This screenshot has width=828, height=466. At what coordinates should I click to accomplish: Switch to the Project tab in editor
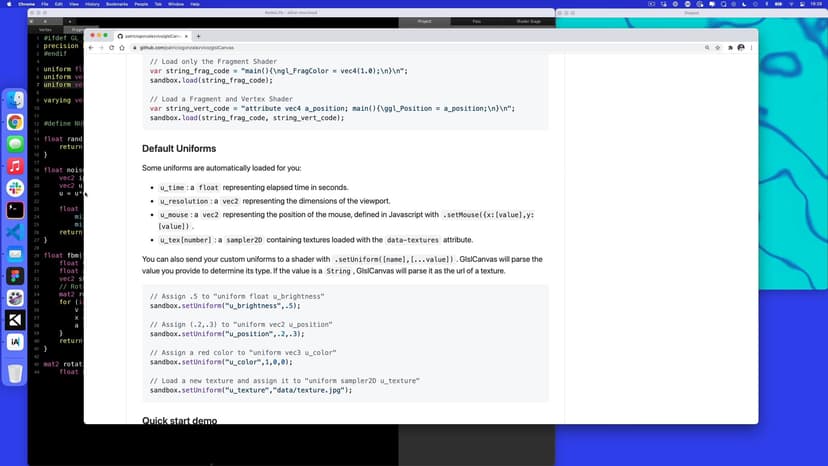424,20
